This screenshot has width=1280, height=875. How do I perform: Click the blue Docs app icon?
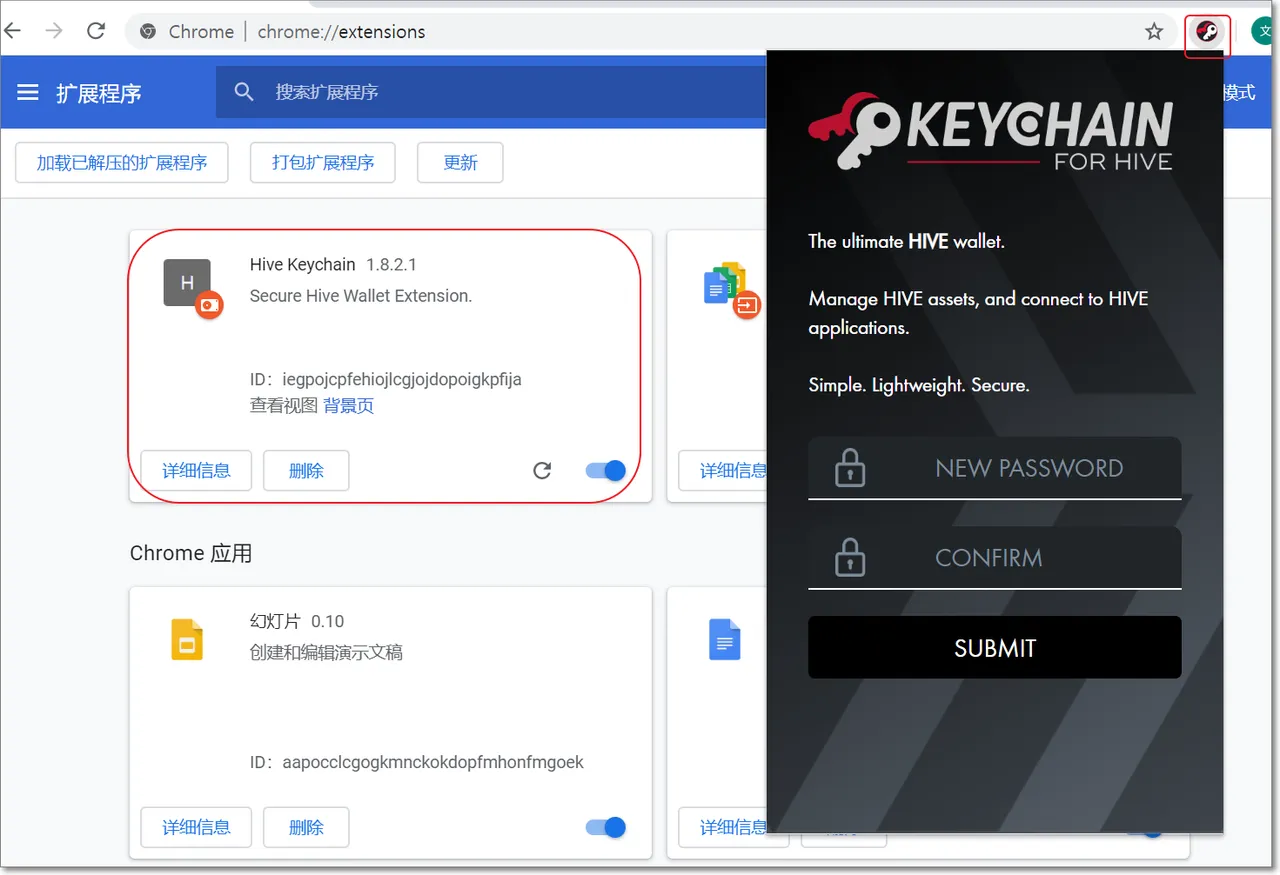click(724, 640)
